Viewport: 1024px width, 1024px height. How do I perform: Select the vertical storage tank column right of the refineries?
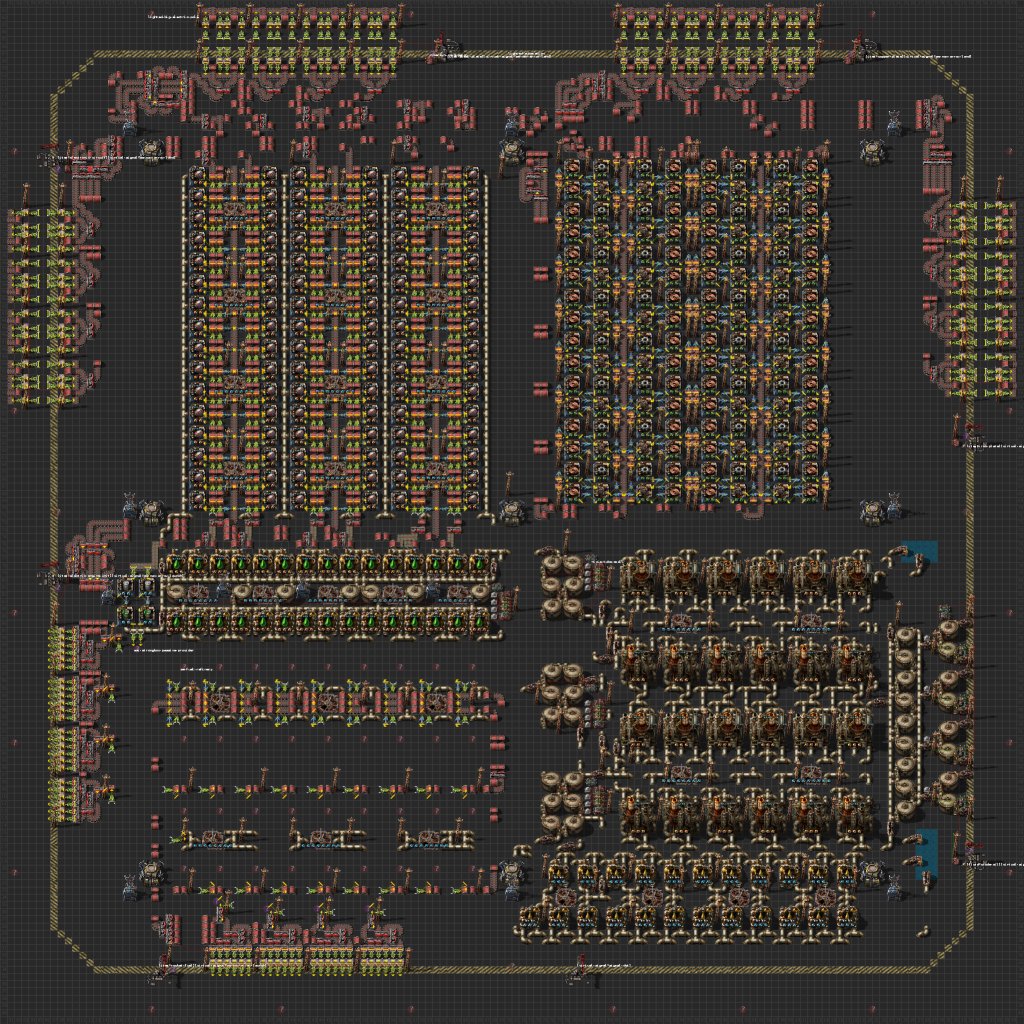pos(905,722)
